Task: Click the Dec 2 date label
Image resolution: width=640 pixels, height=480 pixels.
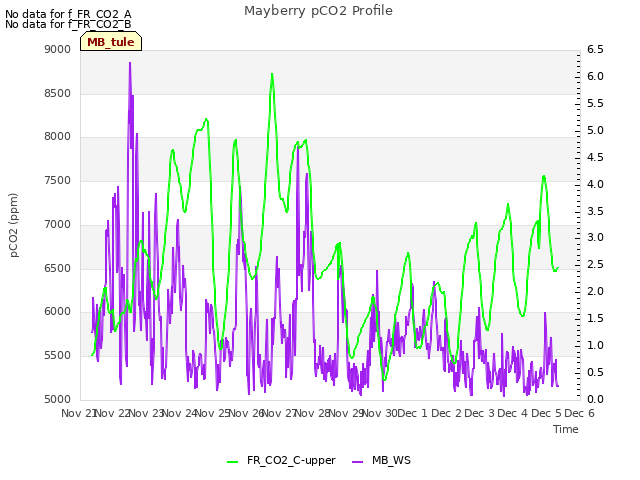Action: click(x=447, y=413)
